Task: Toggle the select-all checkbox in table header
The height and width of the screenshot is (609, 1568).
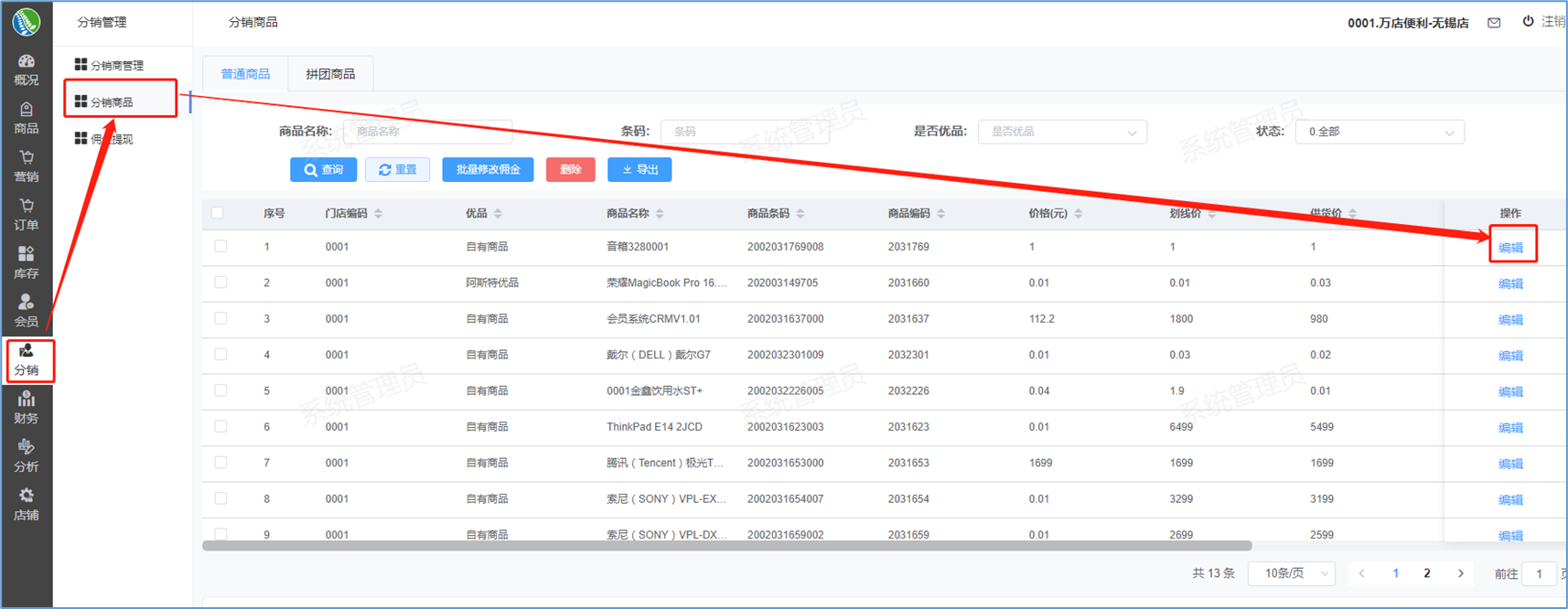Action: point(218,213)
